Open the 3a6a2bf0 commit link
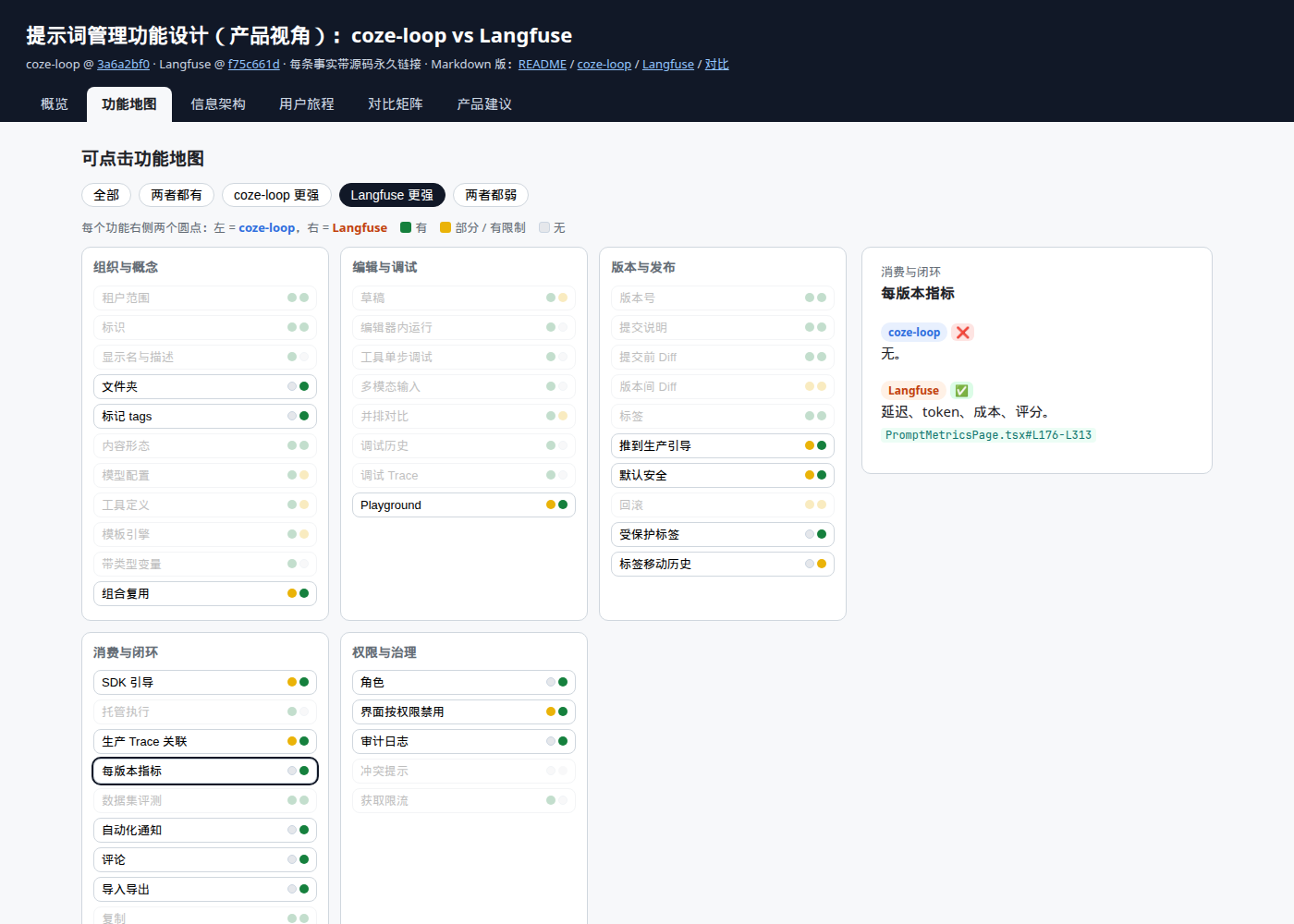1294x924 pixels. coord(123,65)
